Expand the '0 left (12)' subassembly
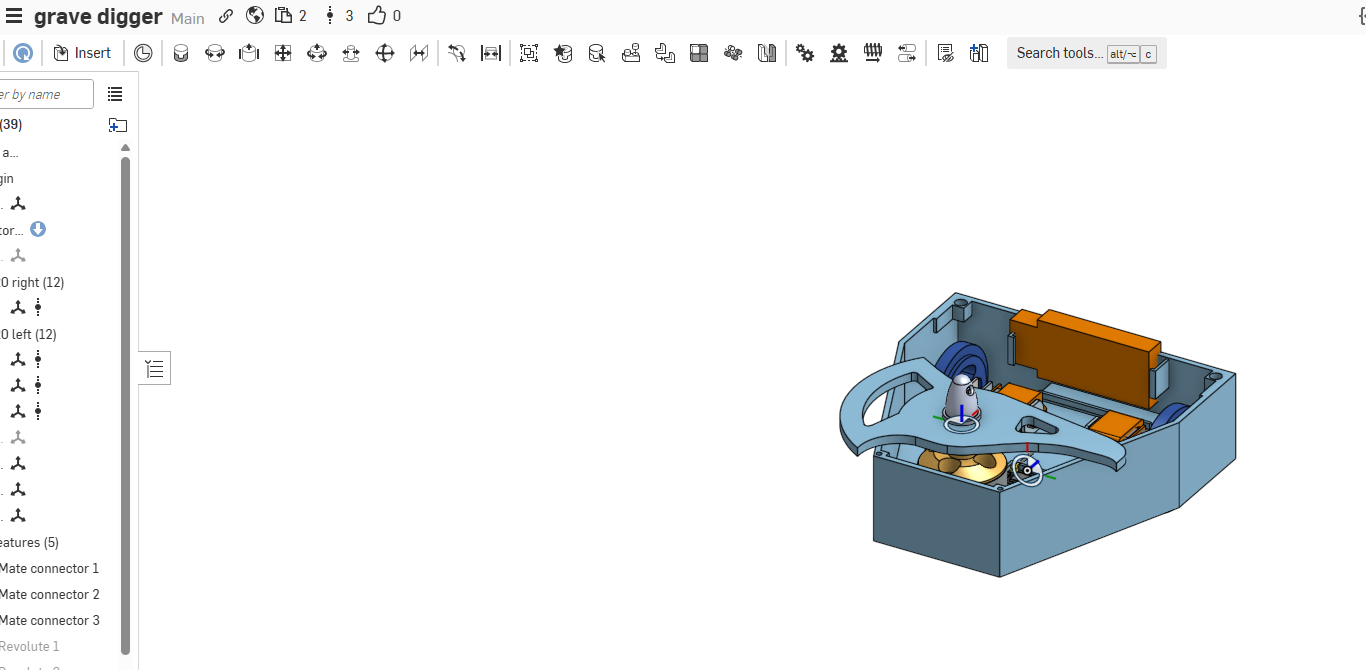 click(30, 334)
